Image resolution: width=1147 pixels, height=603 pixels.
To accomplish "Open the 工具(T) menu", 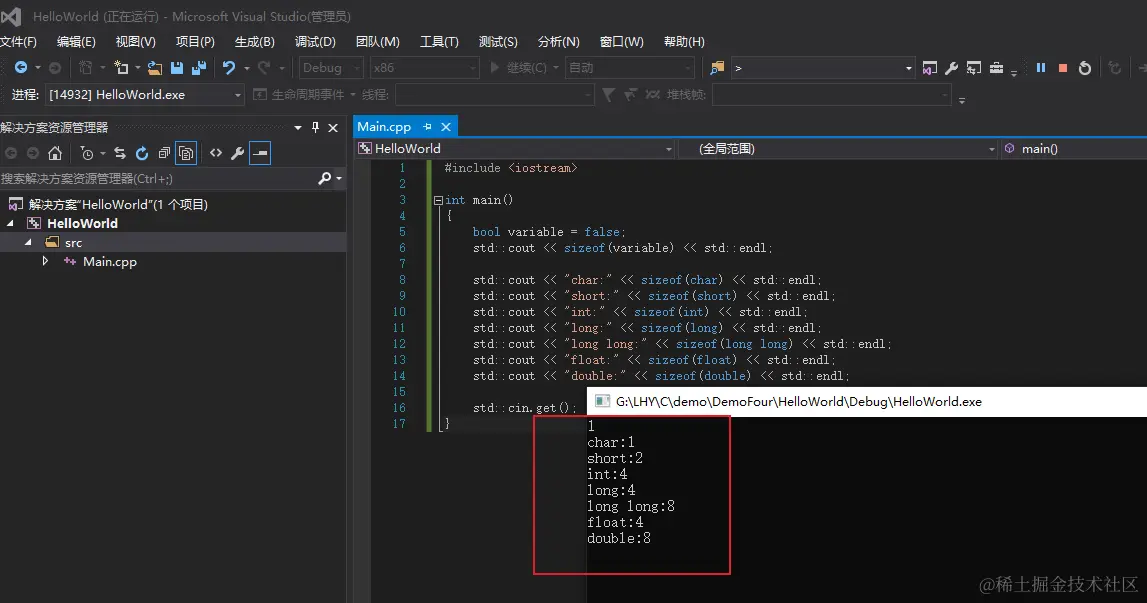I will 439,42.
